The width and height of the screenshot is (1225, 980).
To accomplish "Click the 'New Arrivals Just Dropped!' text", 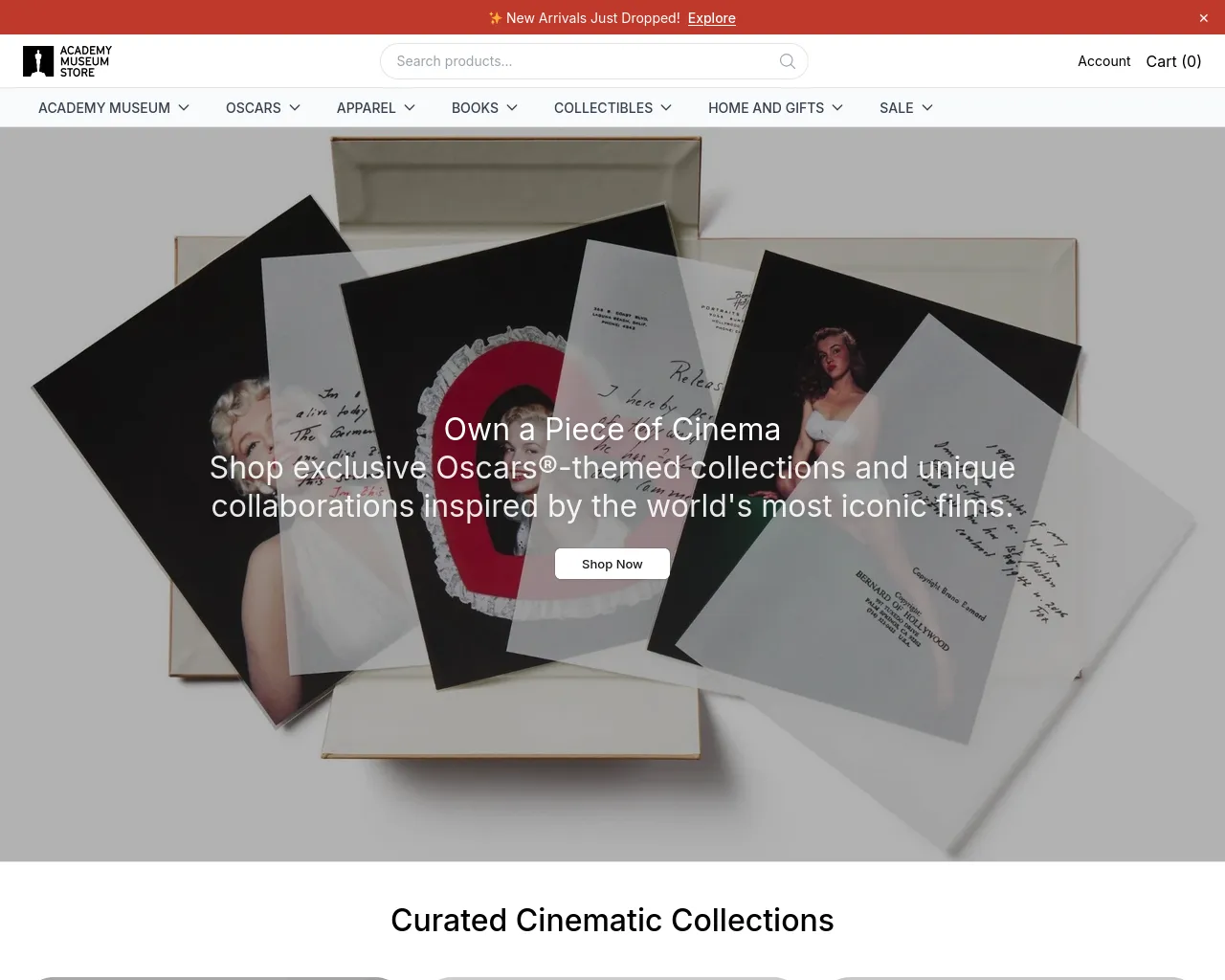I will click(593, 18).
